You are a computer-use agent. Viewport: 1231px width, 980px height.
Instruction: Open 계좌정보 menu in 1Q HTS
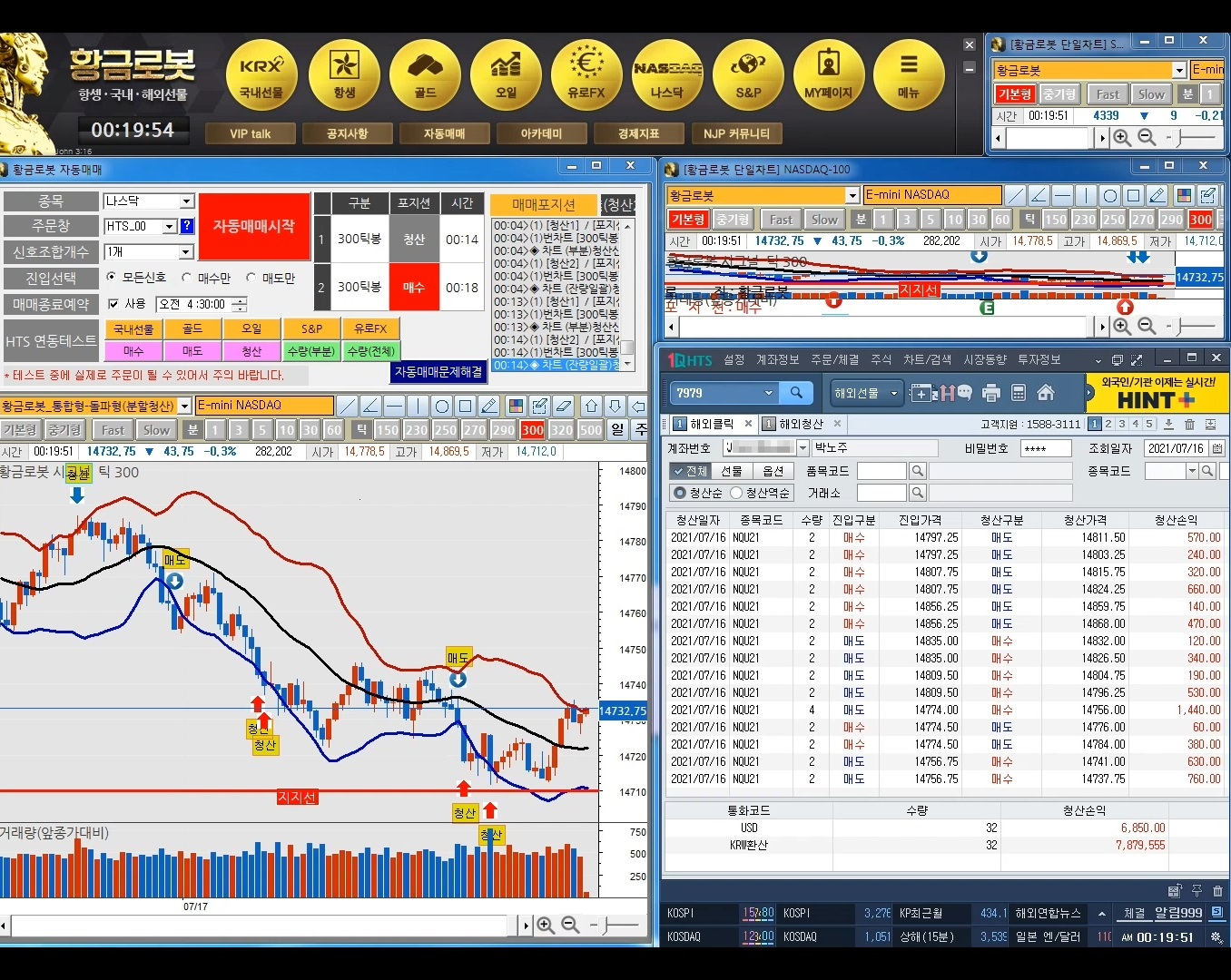(x=778, y=360)
